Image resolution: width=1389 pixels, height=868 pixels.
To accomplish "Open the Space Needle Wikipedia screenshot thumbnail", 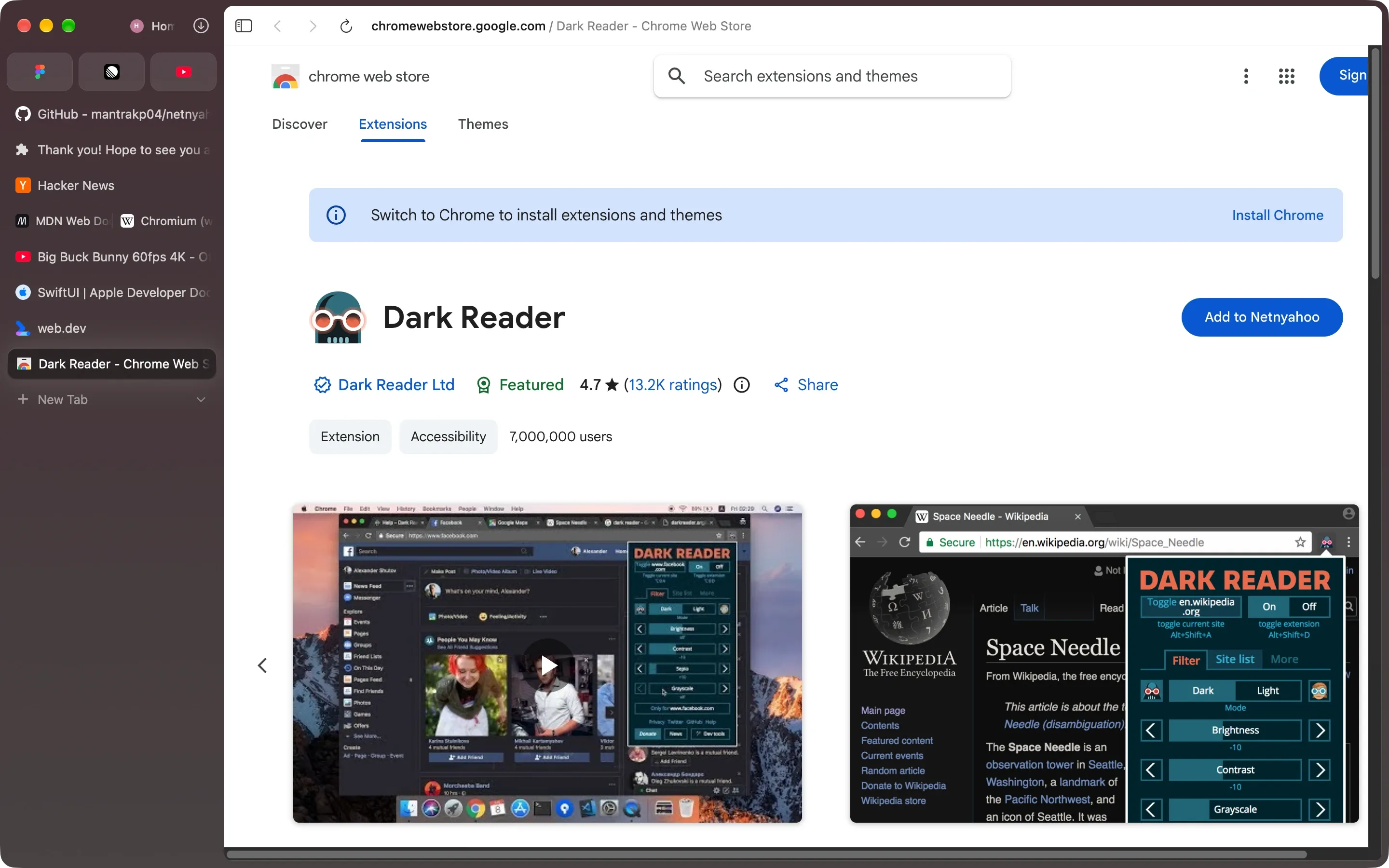I will coord(1104,664).
